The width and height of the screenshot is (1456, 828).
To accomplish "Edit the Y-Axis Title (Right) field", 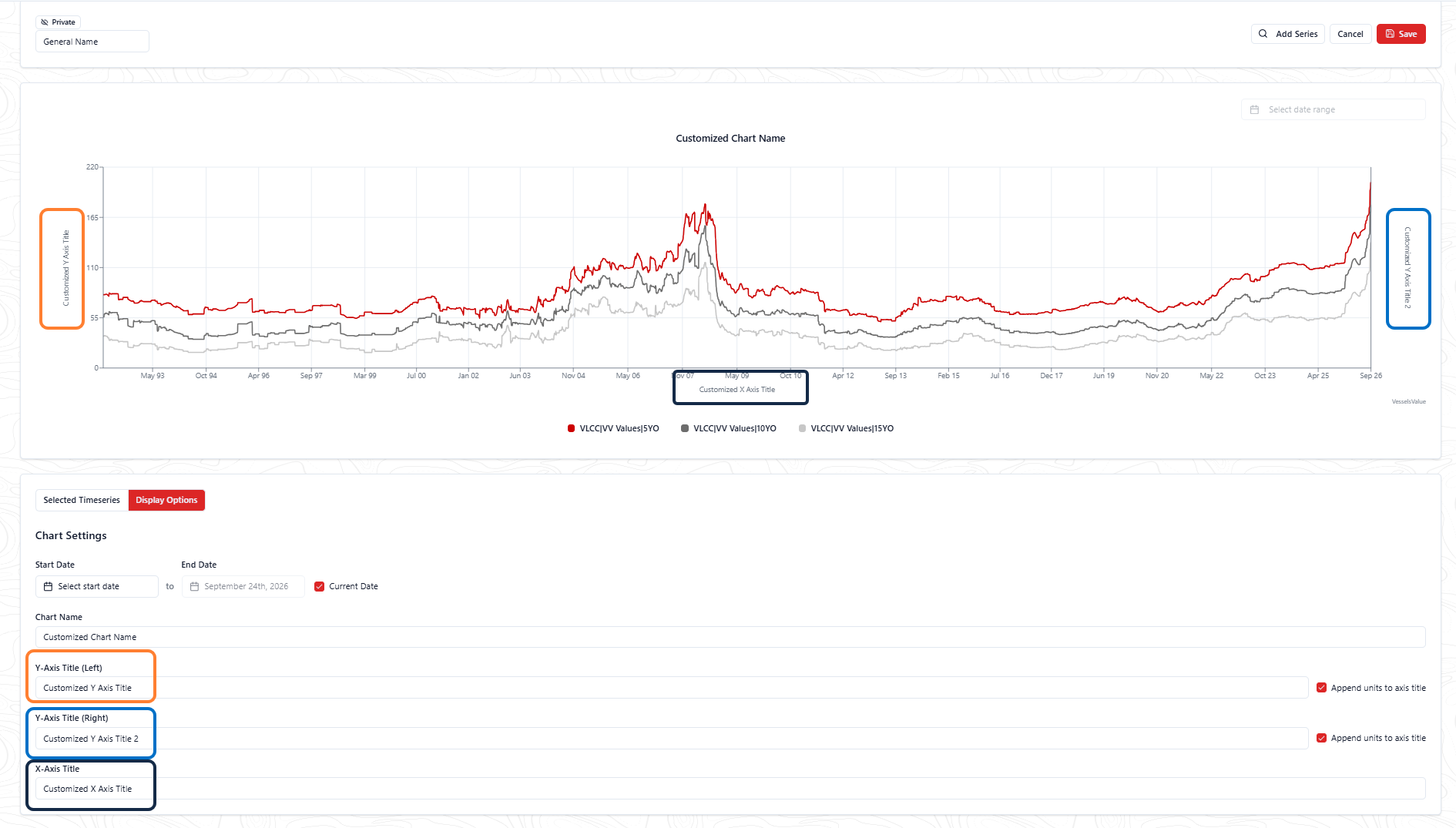I will pos(672,739).
